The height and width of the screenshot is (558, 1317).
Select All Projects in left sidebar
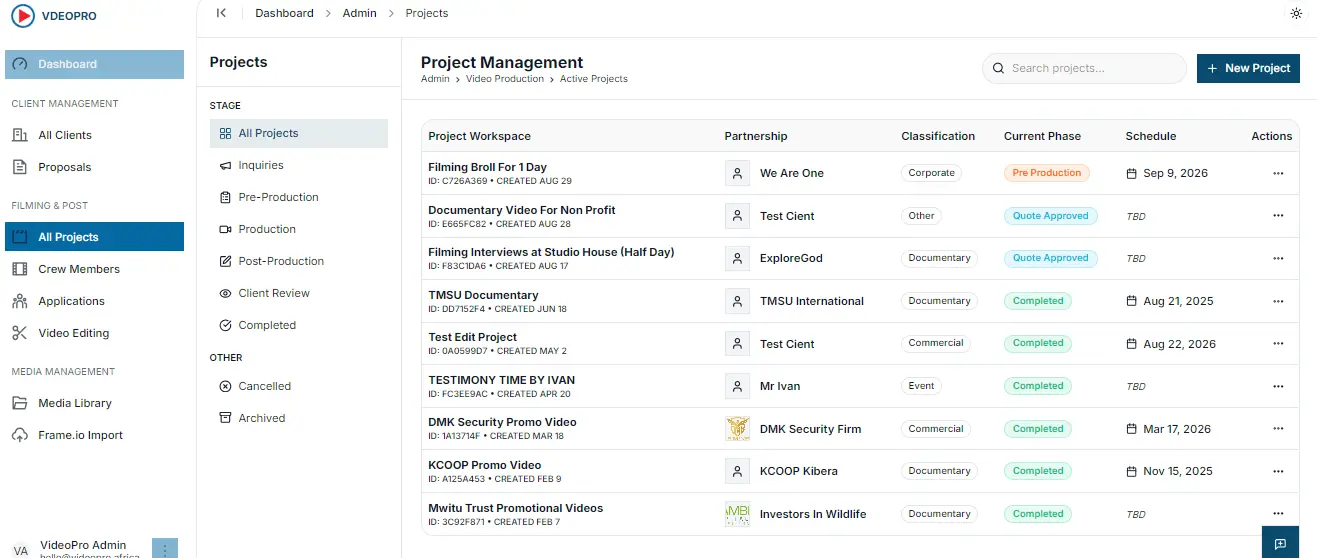(94, 237)
